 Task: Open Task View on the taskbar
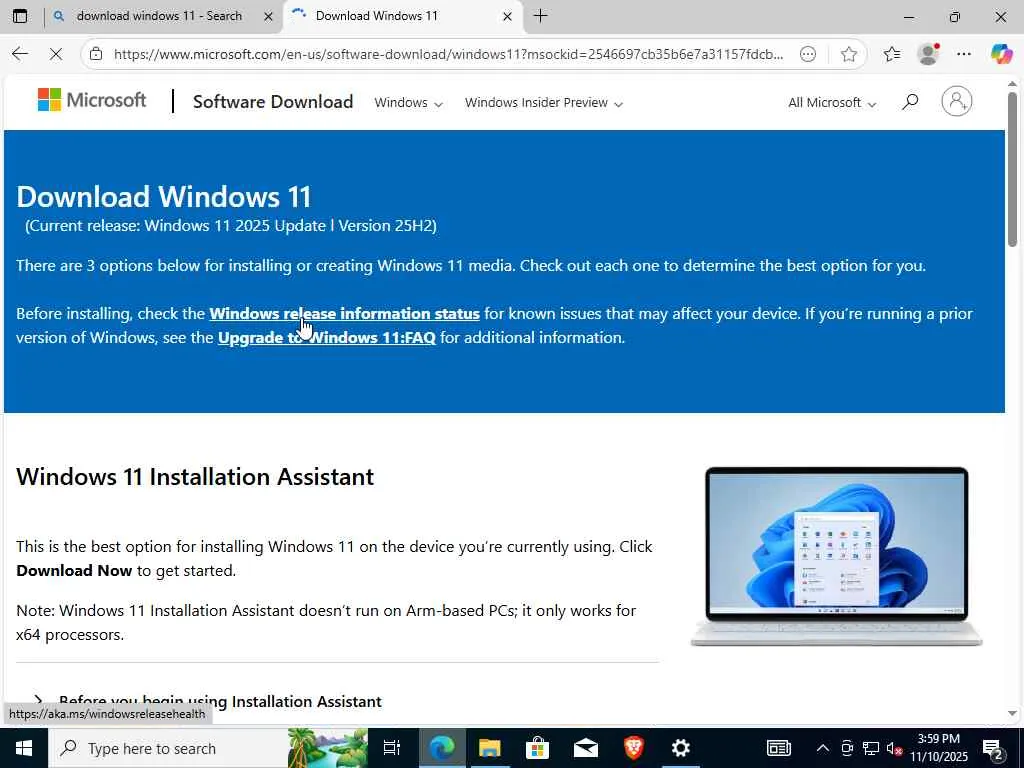[392, 748]
